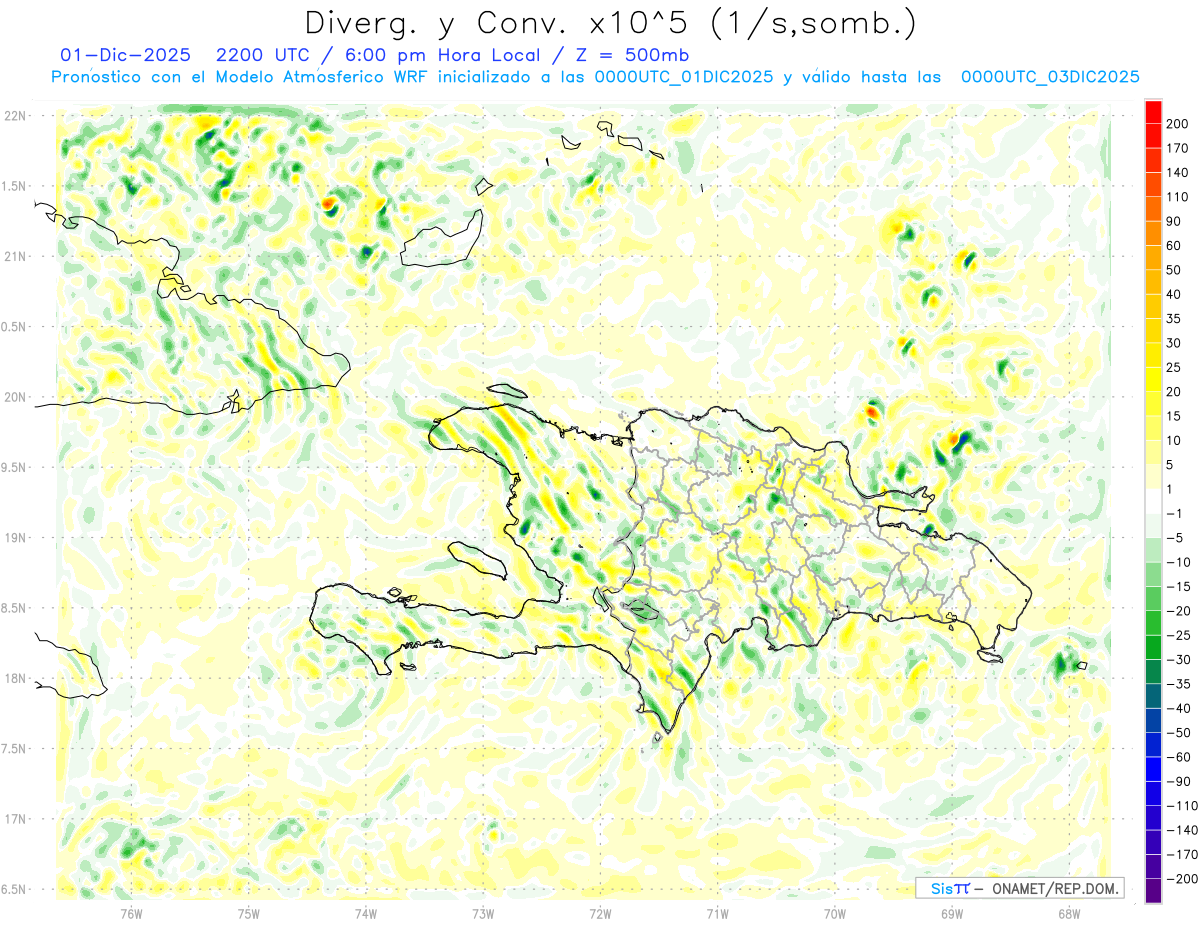Image resolution: width=1200 pixels, height=927 pixels.
Task: Click initialization time "0000UTC_01DIC2025"
Action: [x=684, y=77]
